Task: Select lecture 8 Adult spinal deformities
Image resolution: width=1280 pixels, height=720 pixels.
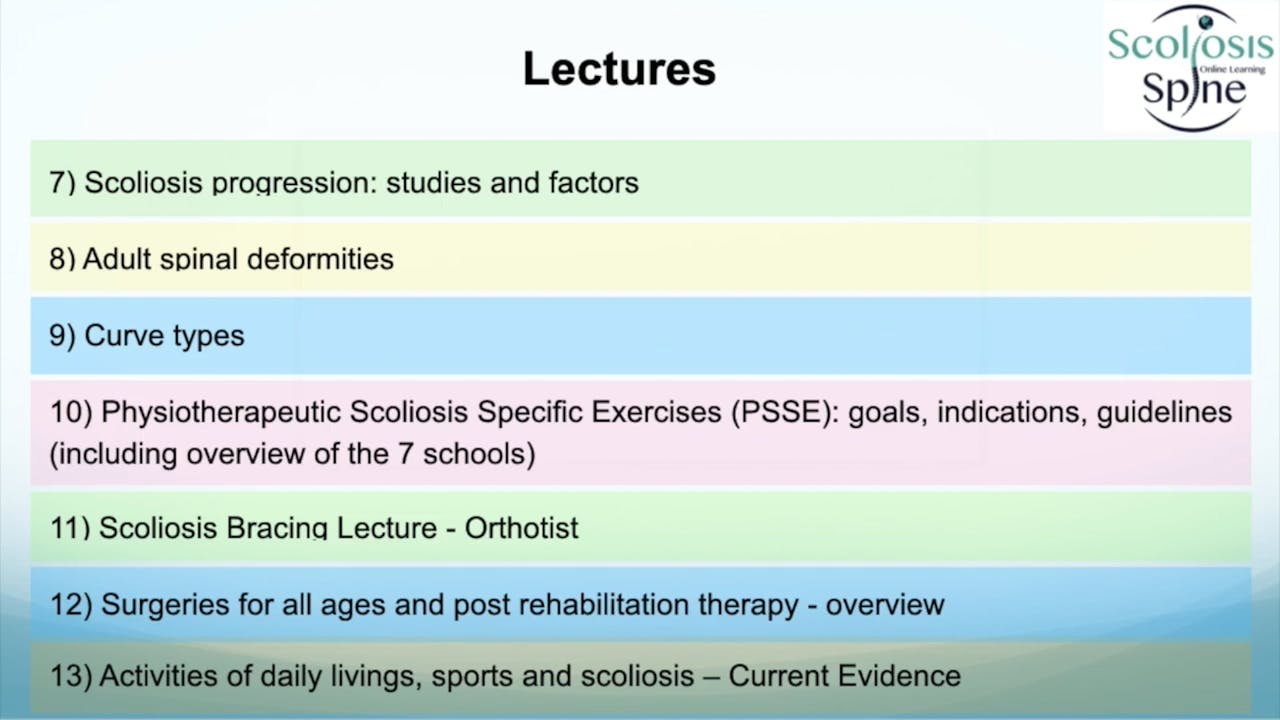Action: point(221,259)
